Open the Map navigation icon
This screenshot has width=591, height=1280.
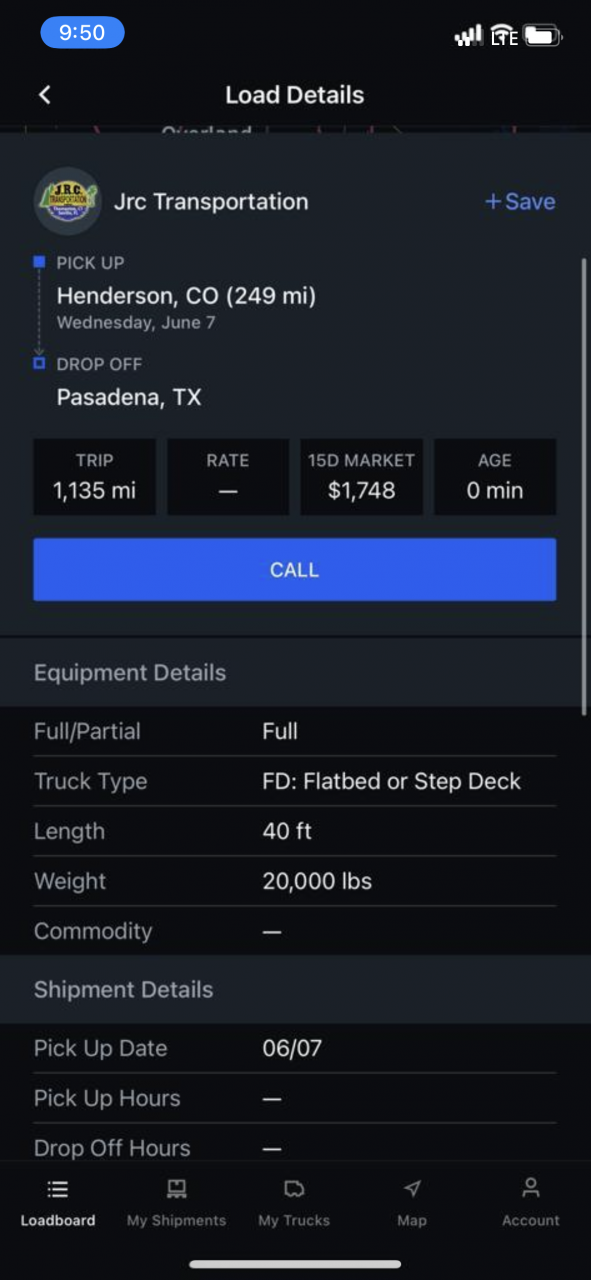(412, 1189)
